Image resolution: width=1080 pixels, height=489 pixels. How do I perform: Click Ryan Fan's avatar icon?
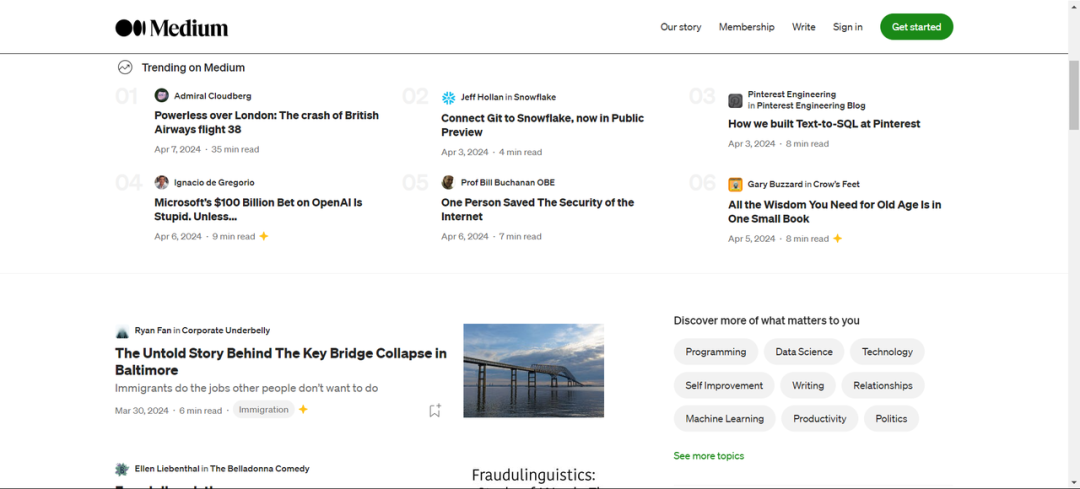pos(122,331)
